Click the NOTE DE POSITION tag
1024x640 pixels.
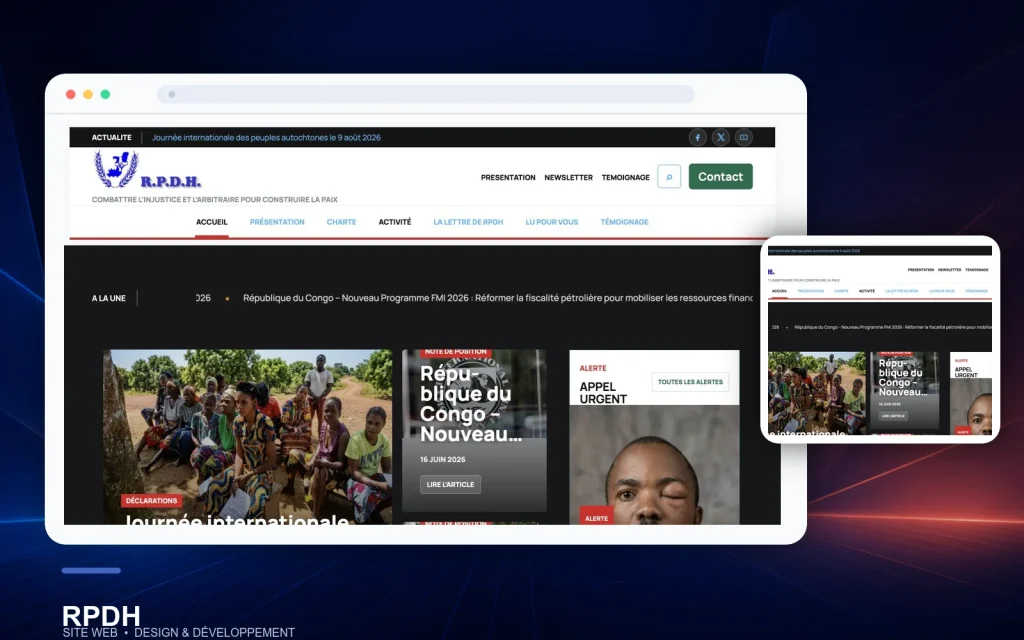(x=456, y=353)
